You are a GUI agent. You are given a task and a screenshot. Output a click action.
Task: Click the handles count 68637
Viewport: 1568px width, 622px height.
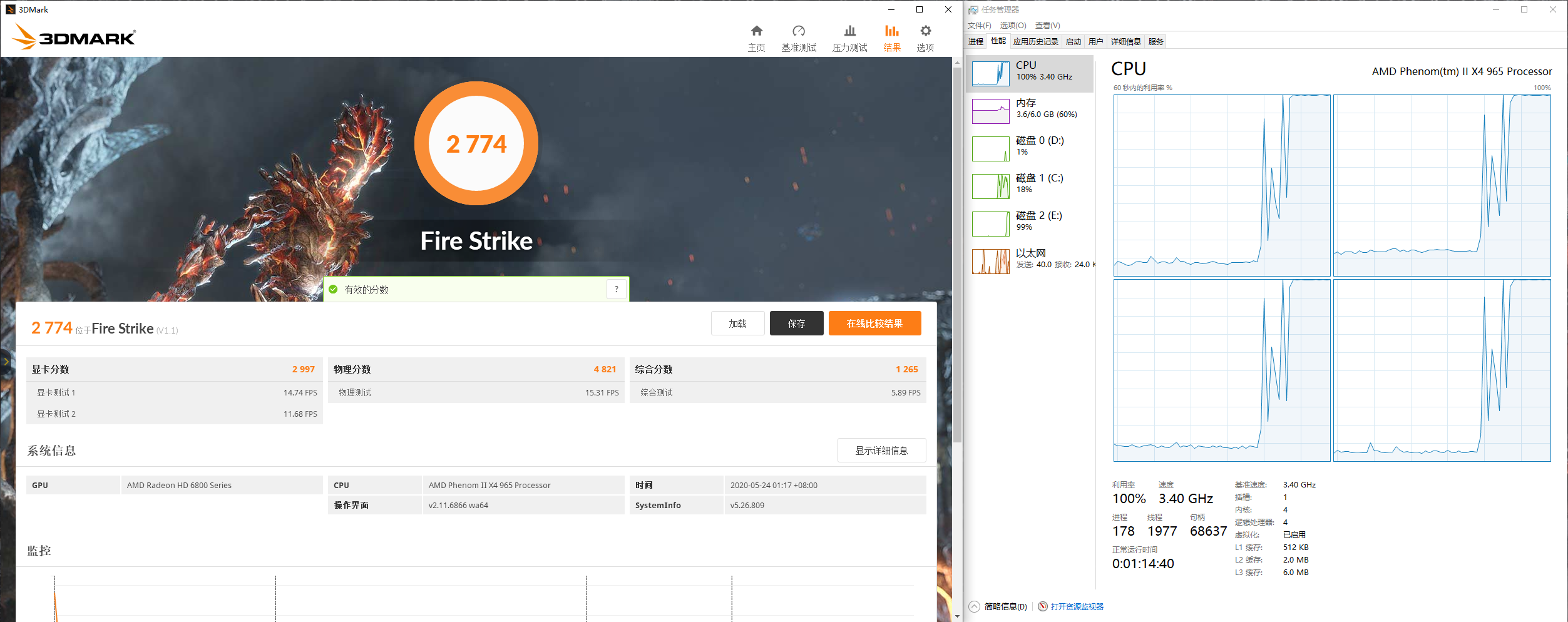pyautogui.click(x=1208, y=531)
